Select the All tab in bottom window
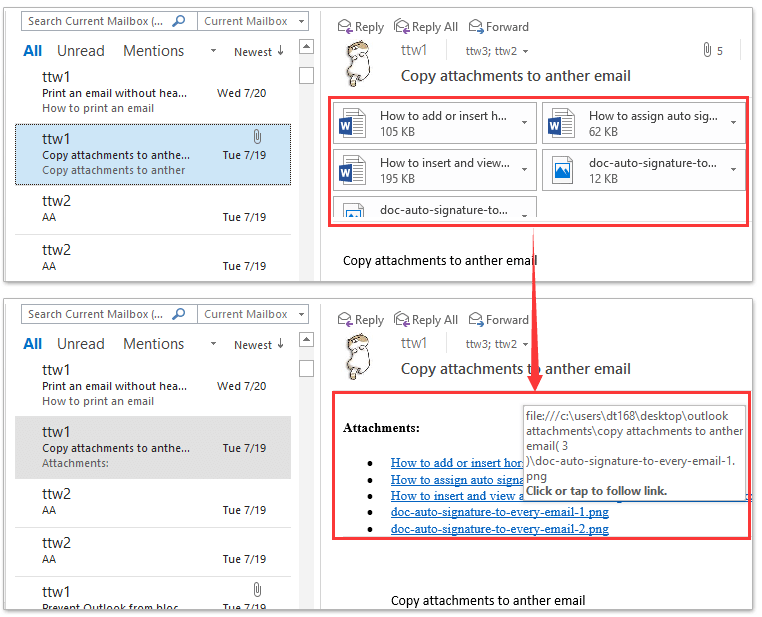The height and width of the screenshot is (617, 762). point(33,343)
